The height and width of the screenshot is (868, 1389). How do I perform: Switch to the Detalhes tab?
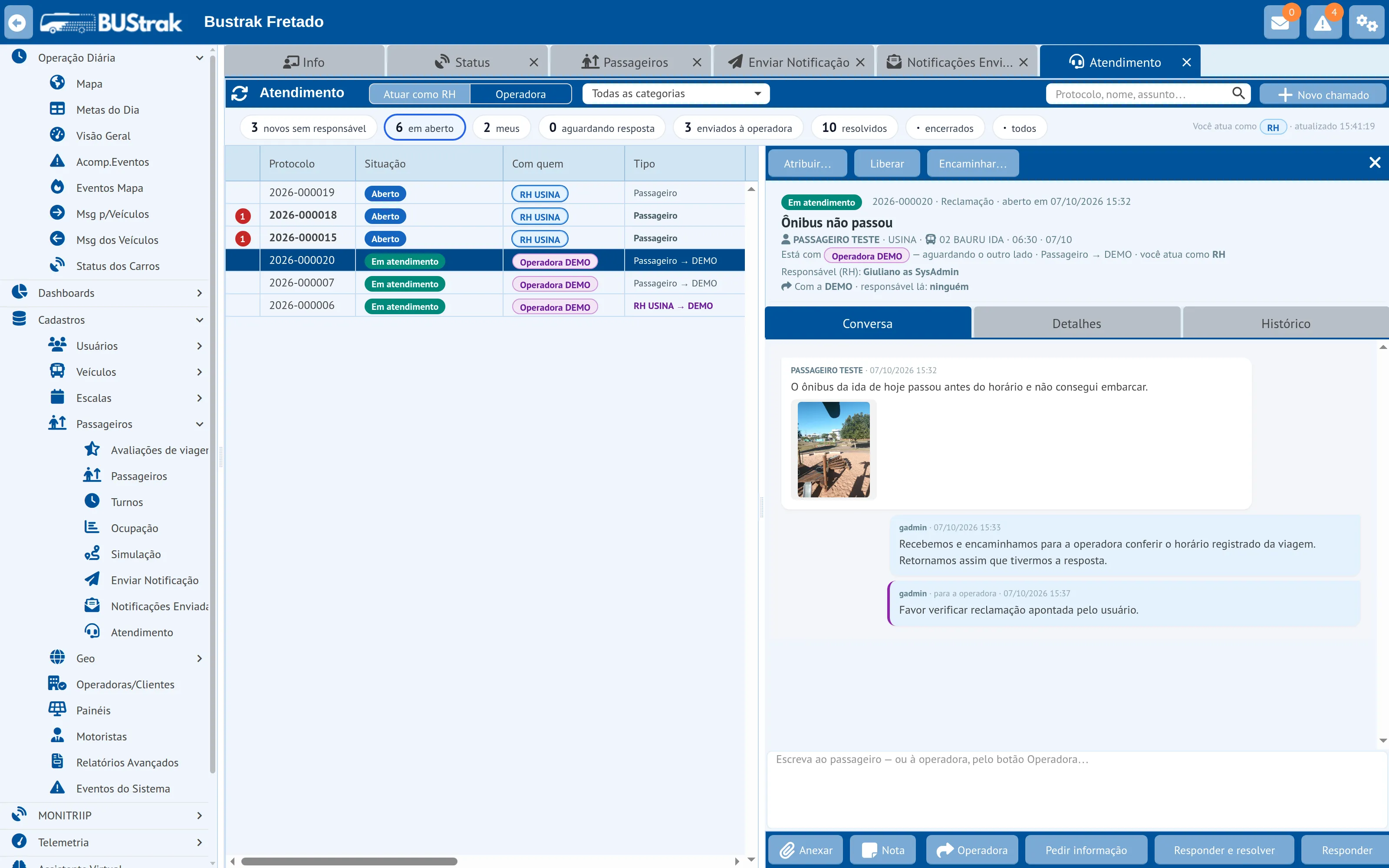(1076, 323)
